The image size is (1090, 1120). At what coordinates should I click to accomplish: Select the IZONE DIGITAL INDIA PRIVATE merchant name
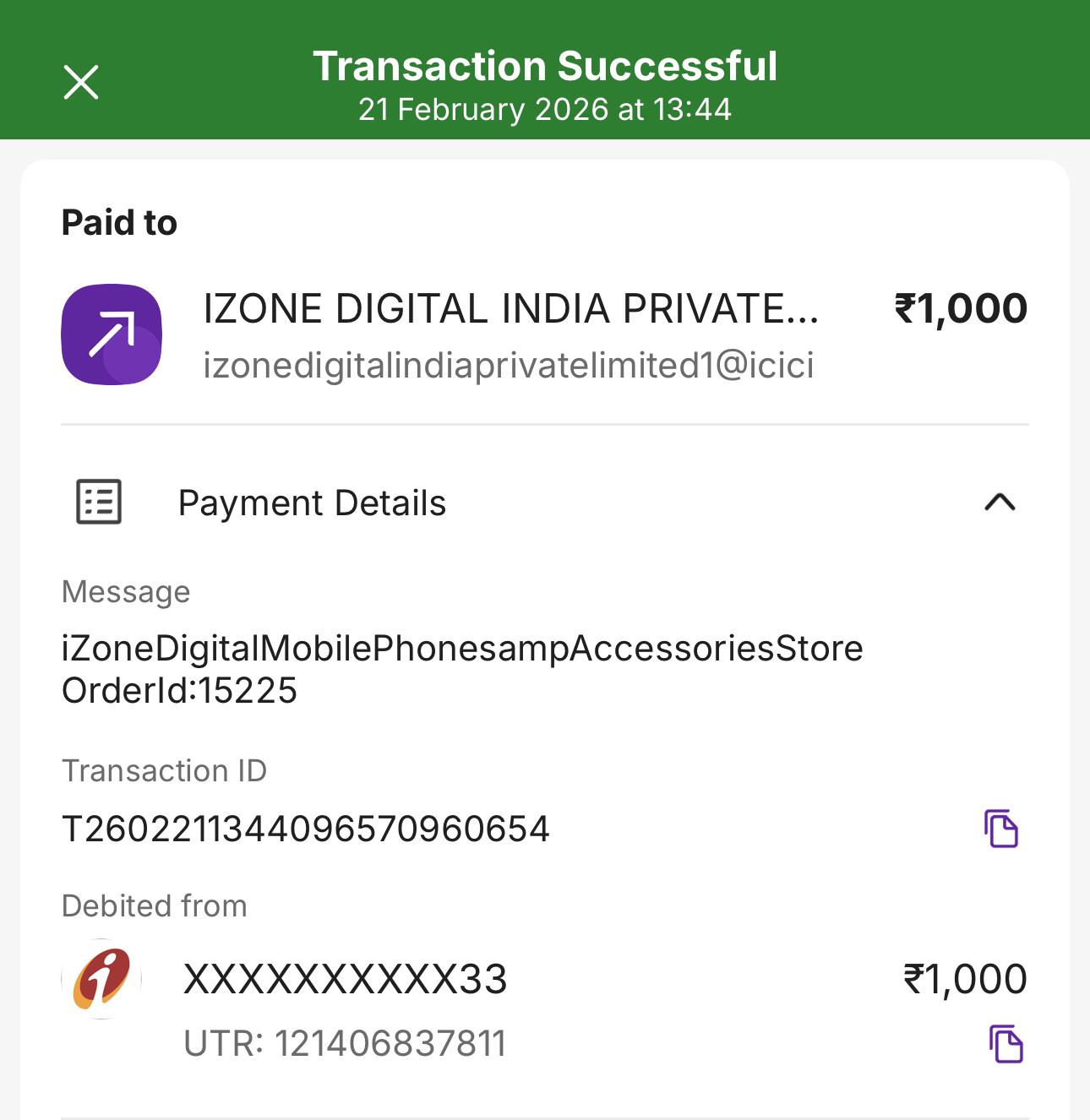(510, 309)
